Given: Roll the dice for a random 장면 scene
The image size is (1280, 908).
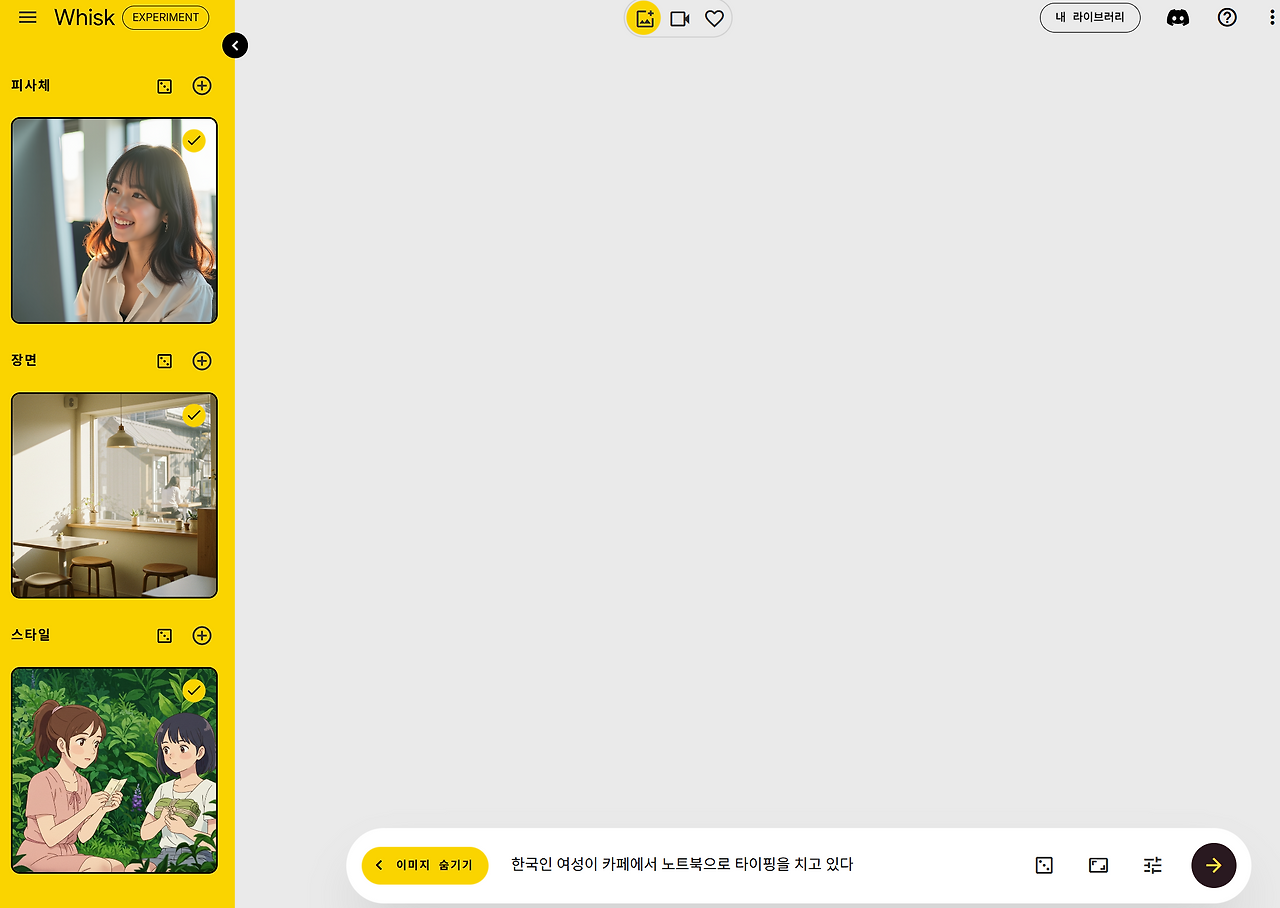Looking at the screenshot, I should click(164, 361).
